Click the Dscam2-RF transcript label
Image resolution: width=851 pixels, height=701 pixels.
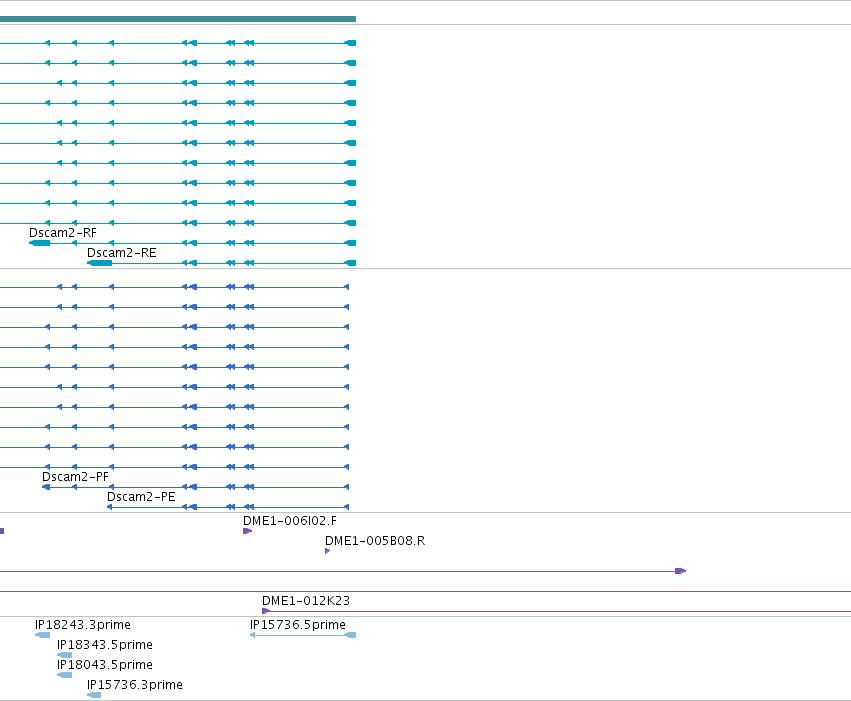pos(62,233)
